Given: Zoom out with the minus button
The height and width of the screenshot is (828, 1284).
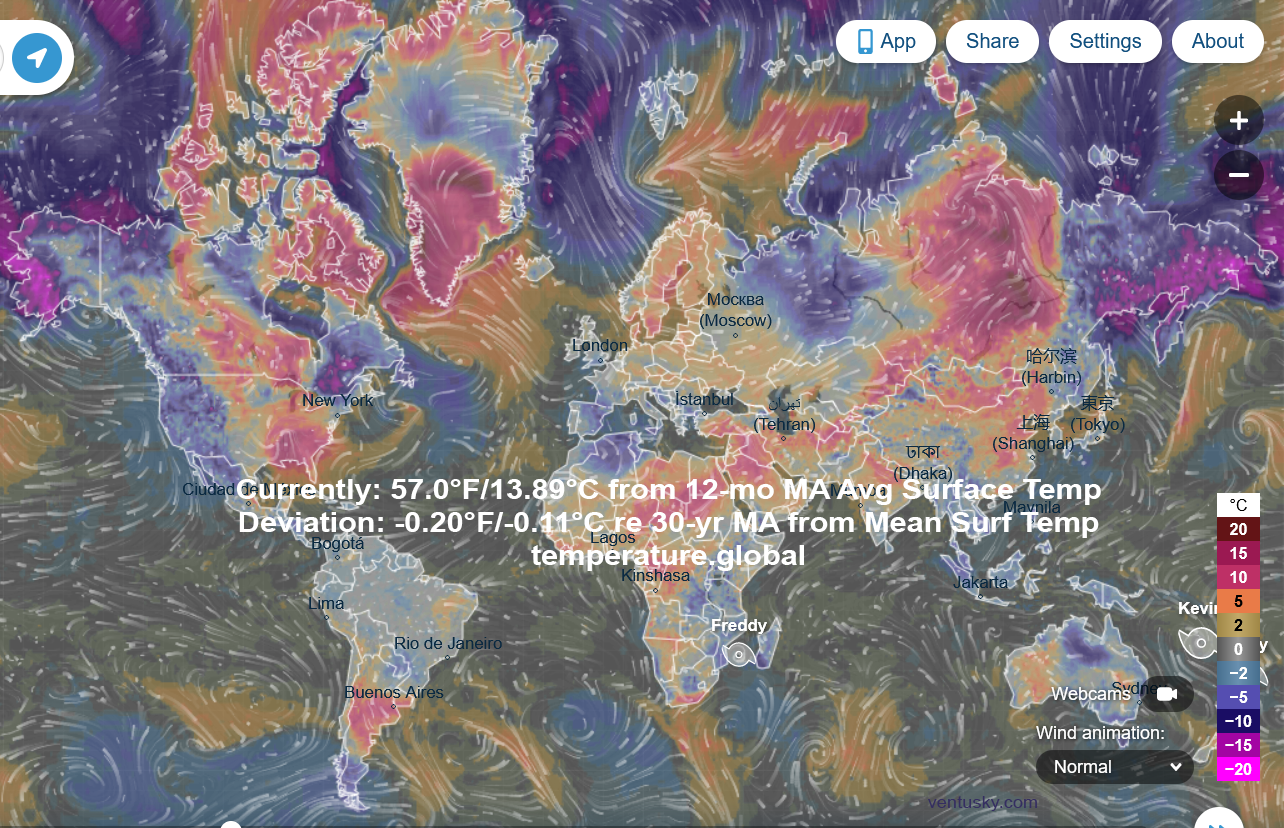Looking at the screenshot, I should click(1238, 175).
